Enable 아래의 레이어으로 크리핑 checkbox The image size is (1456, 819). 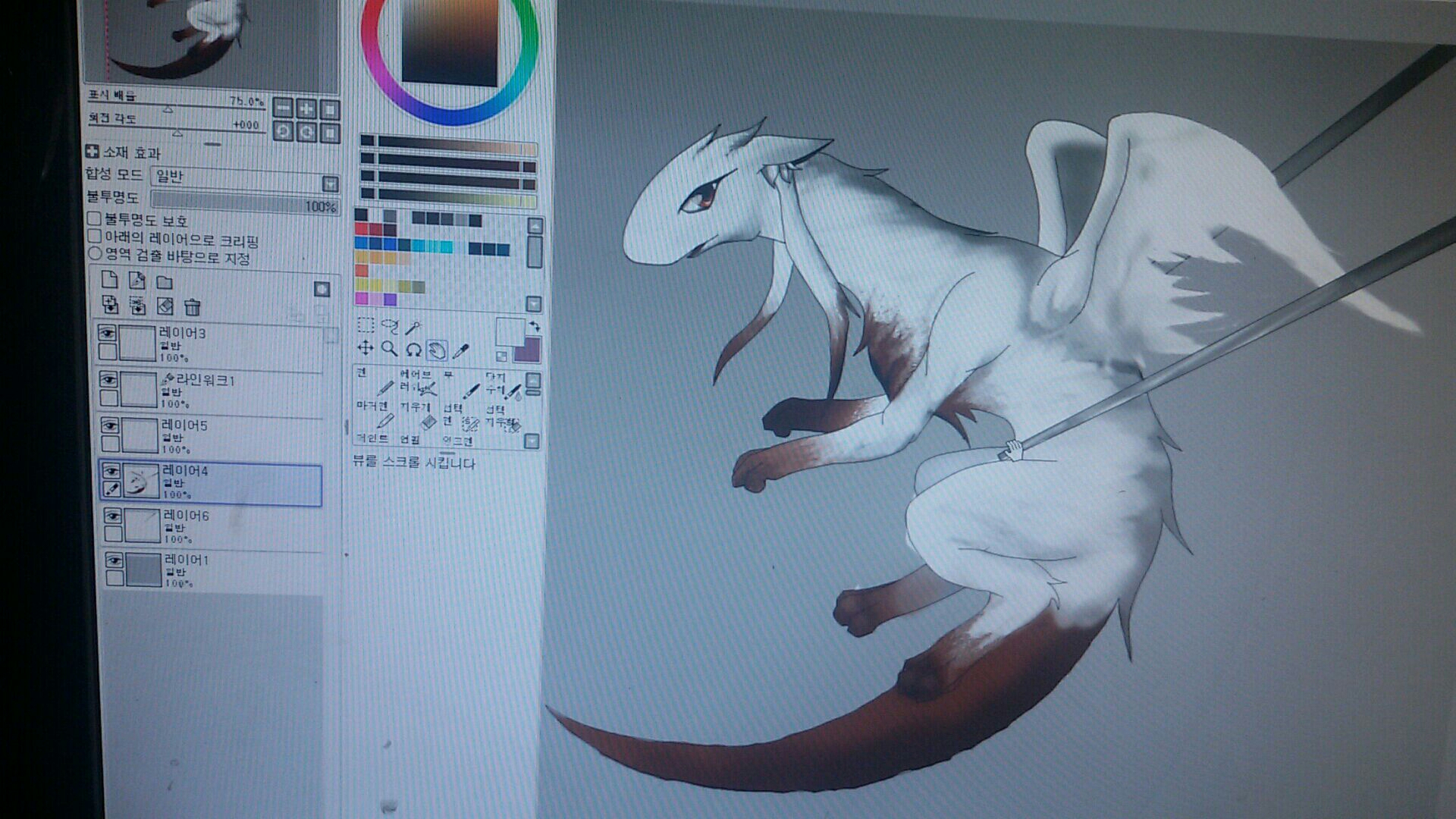click(95, 236)
